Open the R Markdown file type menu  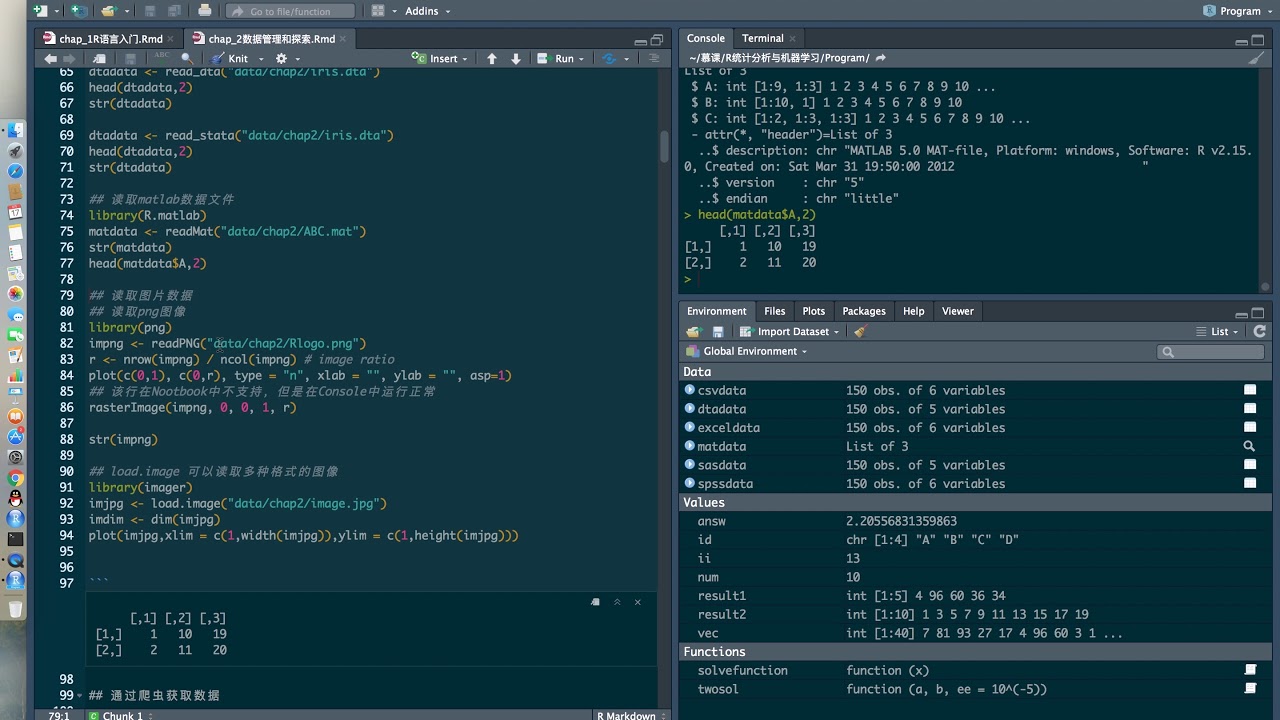(x=630, y=715)
